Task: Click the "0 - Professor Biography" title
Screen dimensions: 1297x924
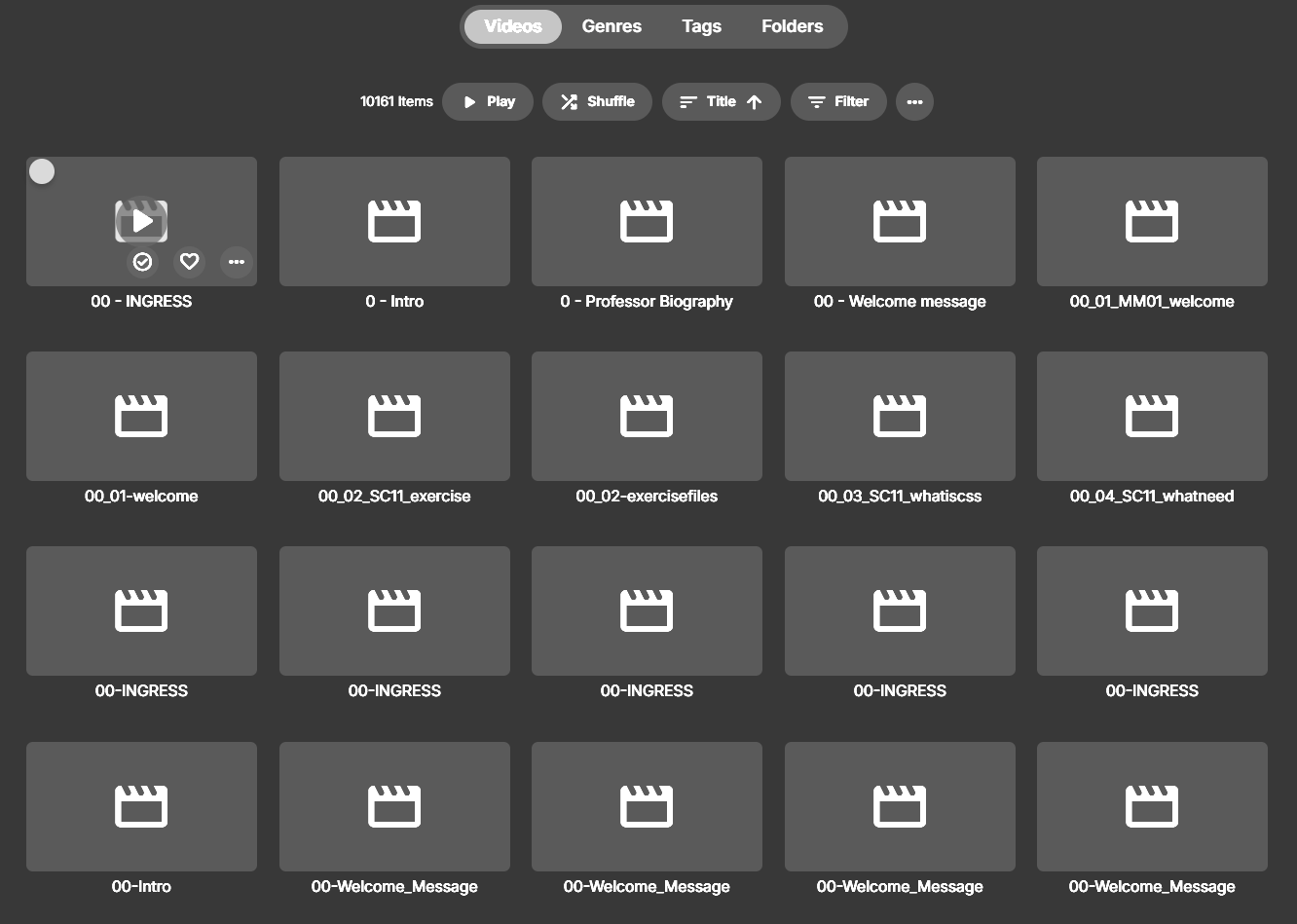Action: 647,302
